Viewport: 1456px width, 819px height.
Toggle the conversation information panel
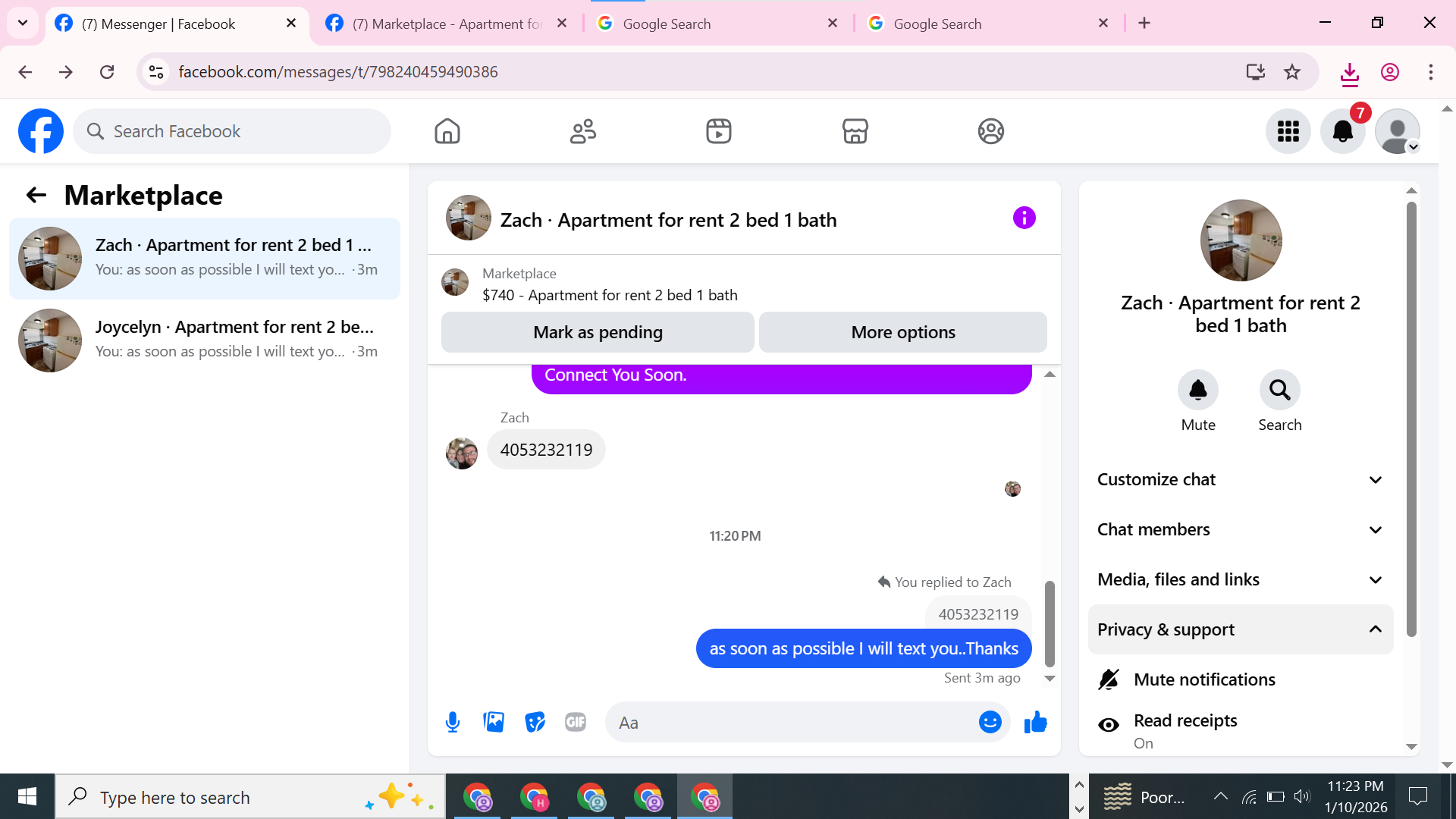(1024, 218)
